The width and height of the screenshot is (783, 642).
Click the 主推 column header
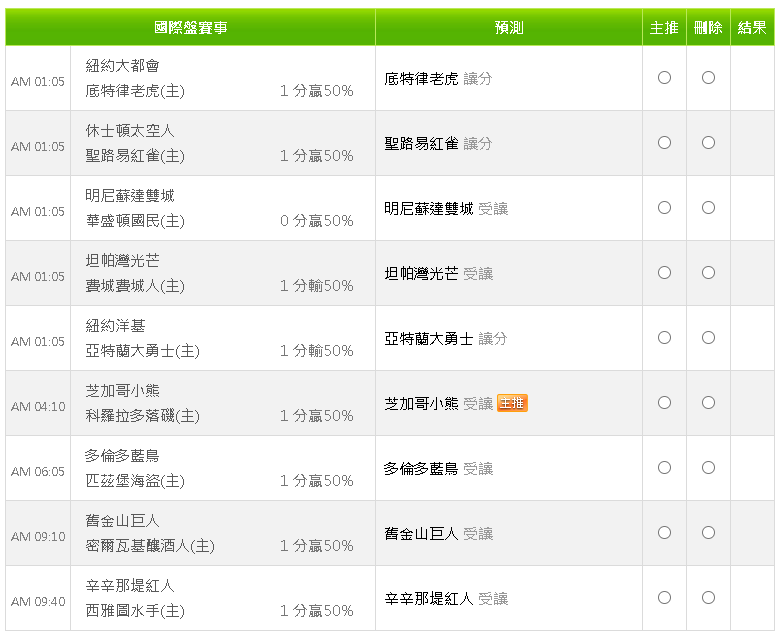(664, 27)
